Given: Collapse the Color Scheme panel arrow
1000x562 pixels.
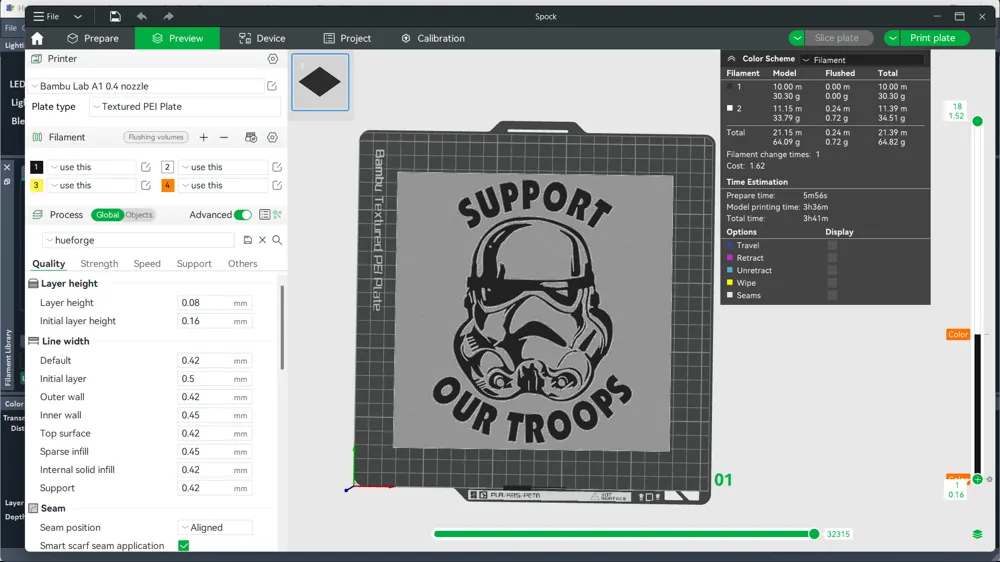Looking at the screenshot, I should tap(732, 59).
